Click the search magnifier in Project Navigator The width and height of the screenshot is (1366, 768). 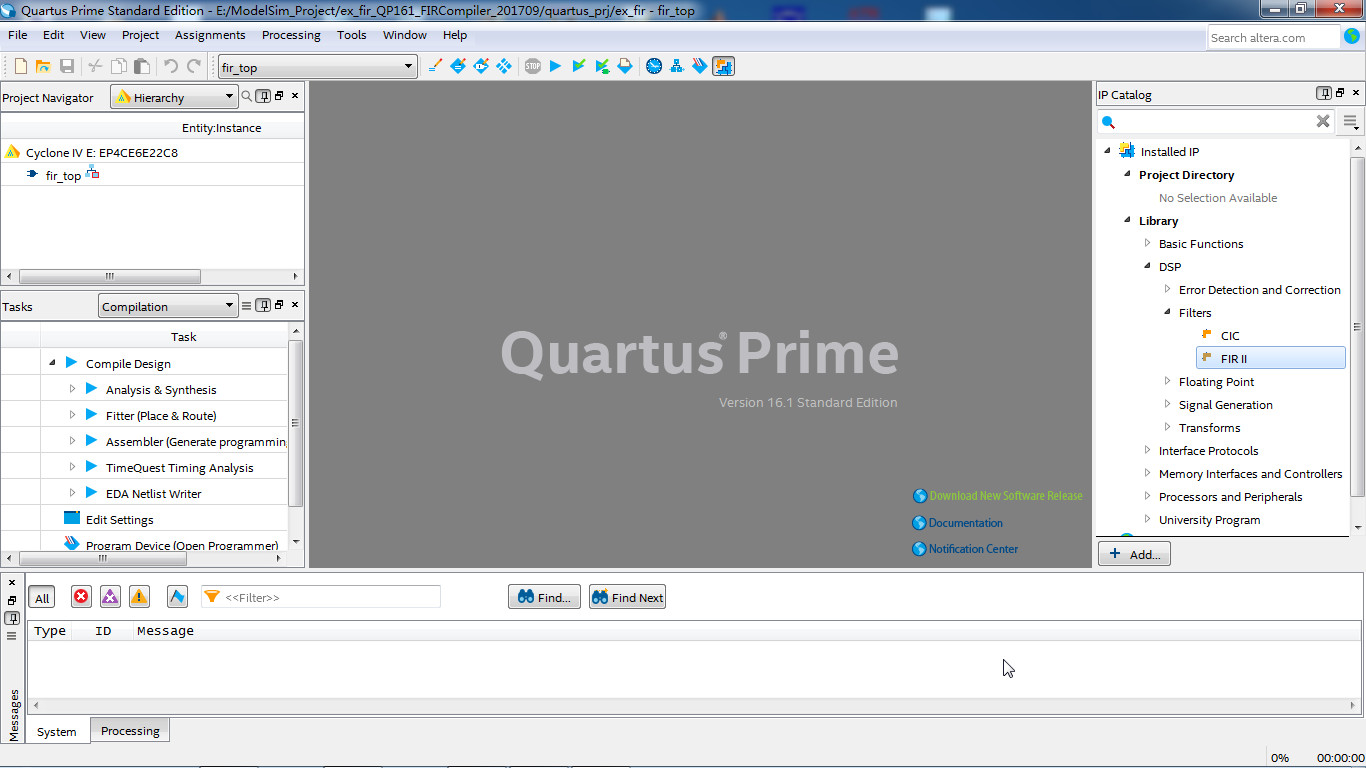coord(247,96)
